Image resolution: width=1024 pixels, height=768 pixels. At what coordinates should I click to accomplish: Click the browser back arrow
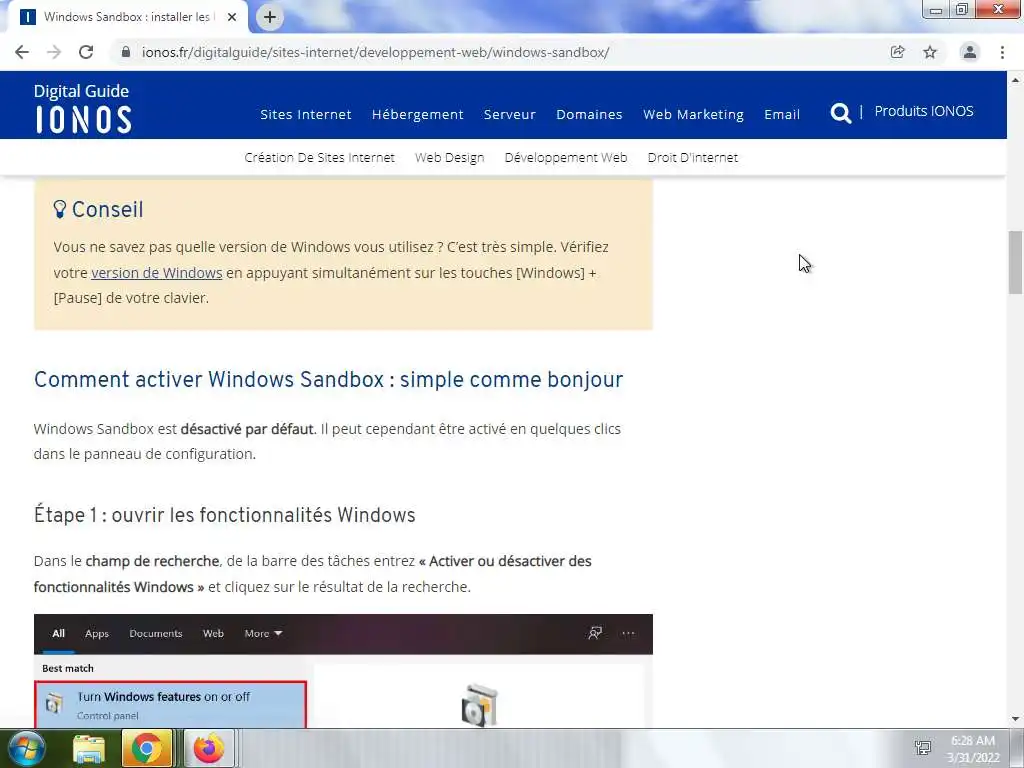point(22,52)
